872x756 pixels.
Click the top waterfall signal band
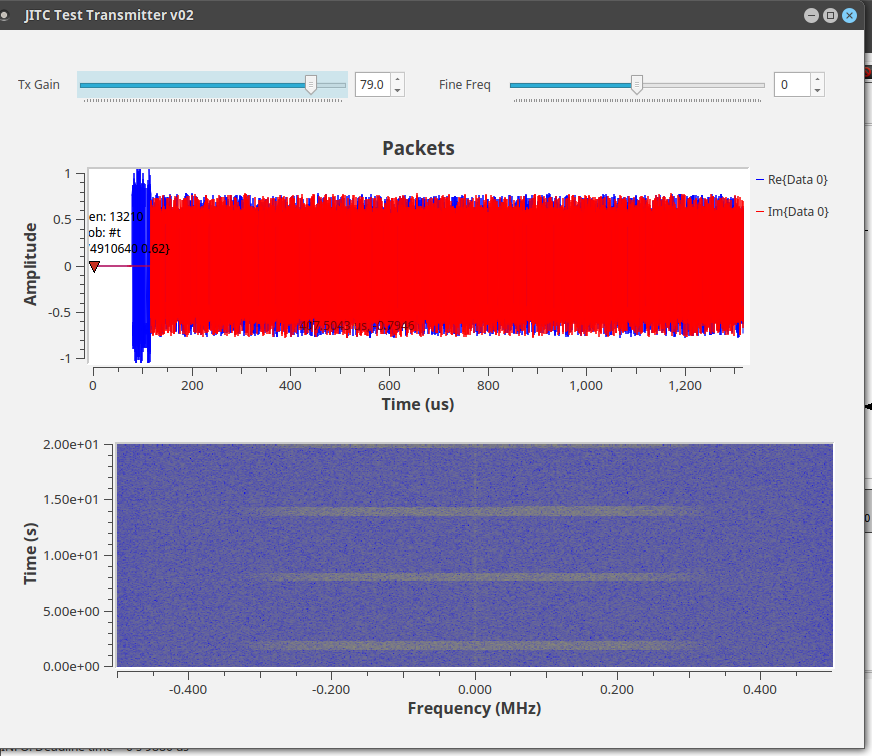point(475,511)
